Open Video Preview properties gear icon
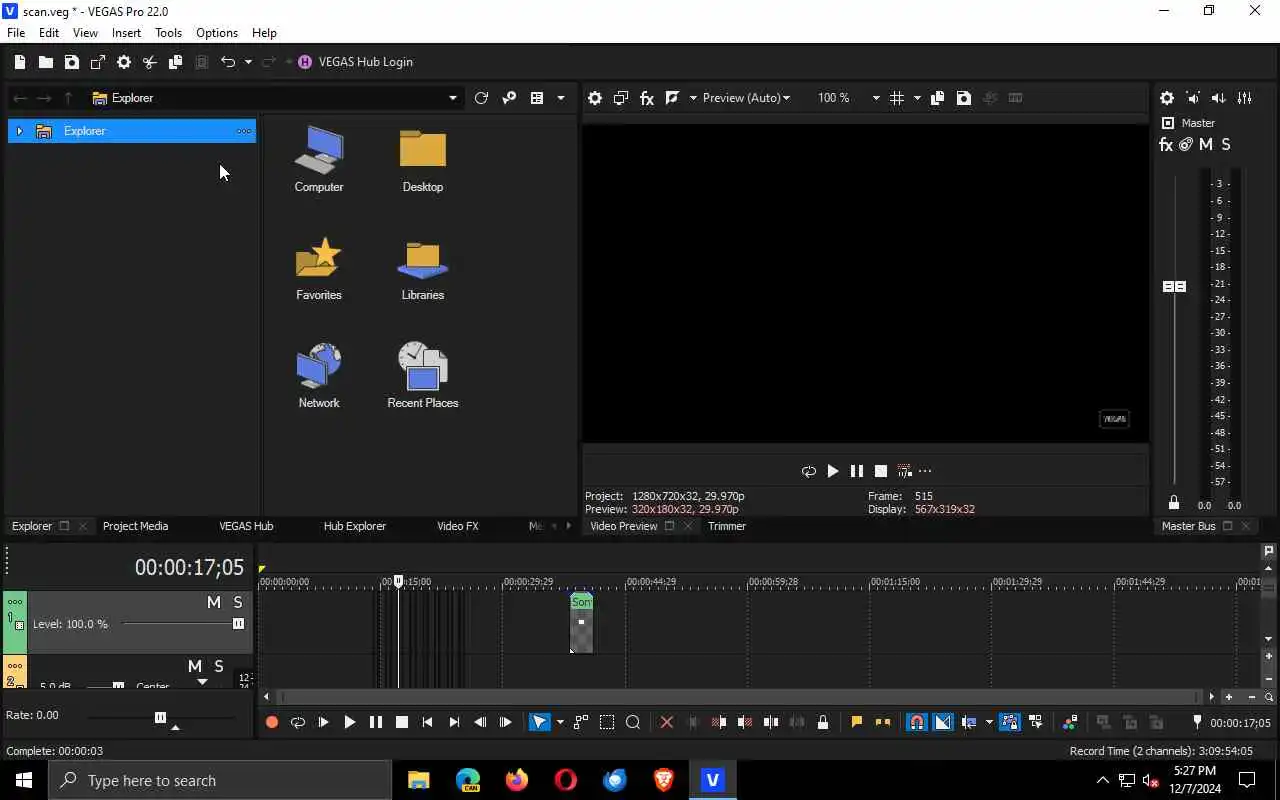 595,98
